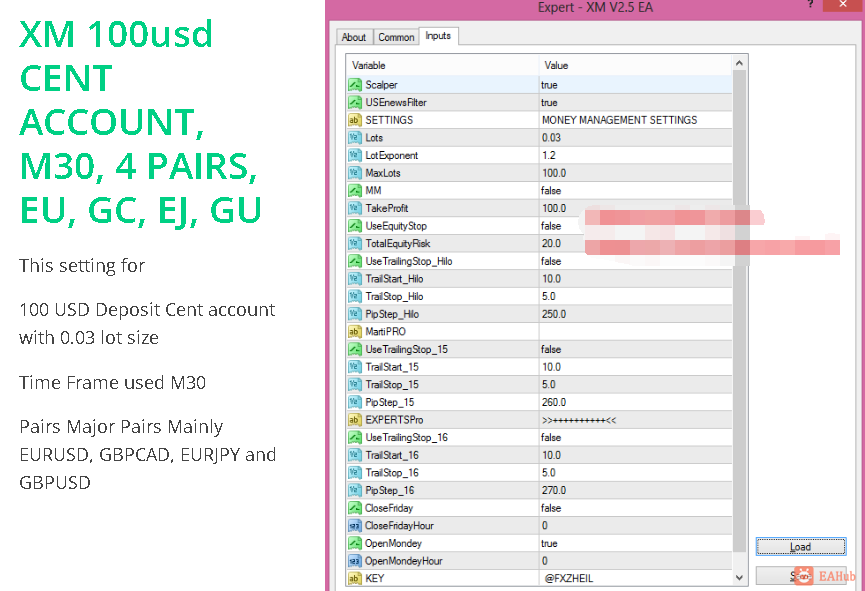Select the TrailStop_15 variable name
This screenshot has height=591, width=865.
[392, 385]
